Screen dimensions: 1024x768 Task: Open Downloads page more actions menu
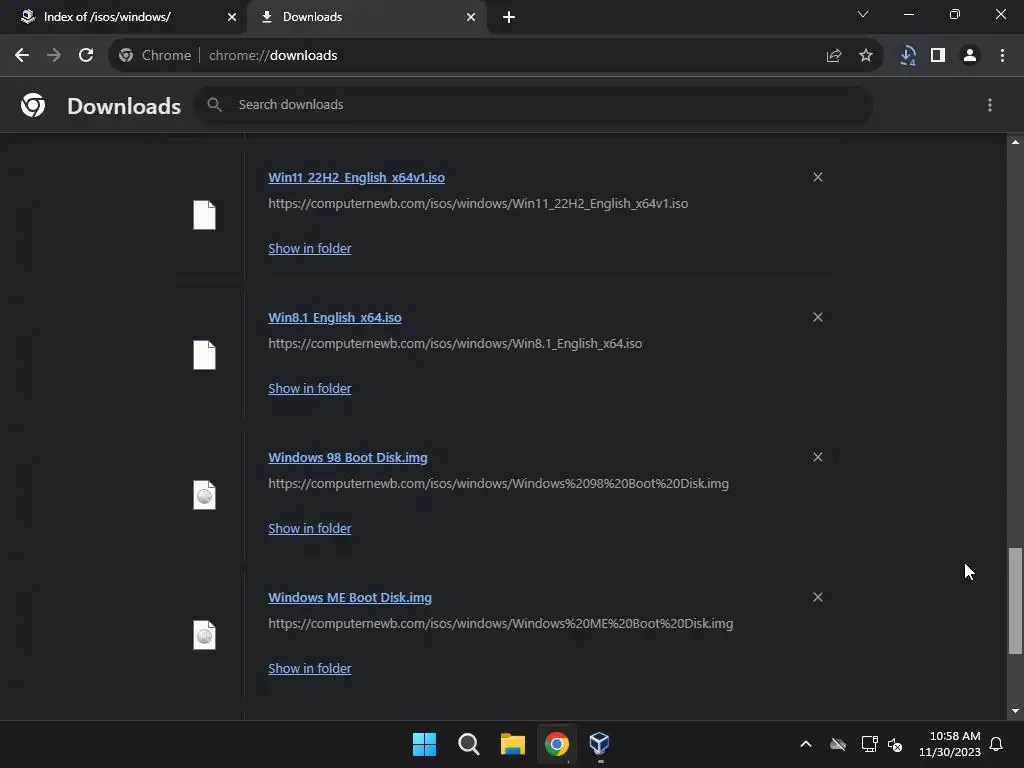(989, 105)
